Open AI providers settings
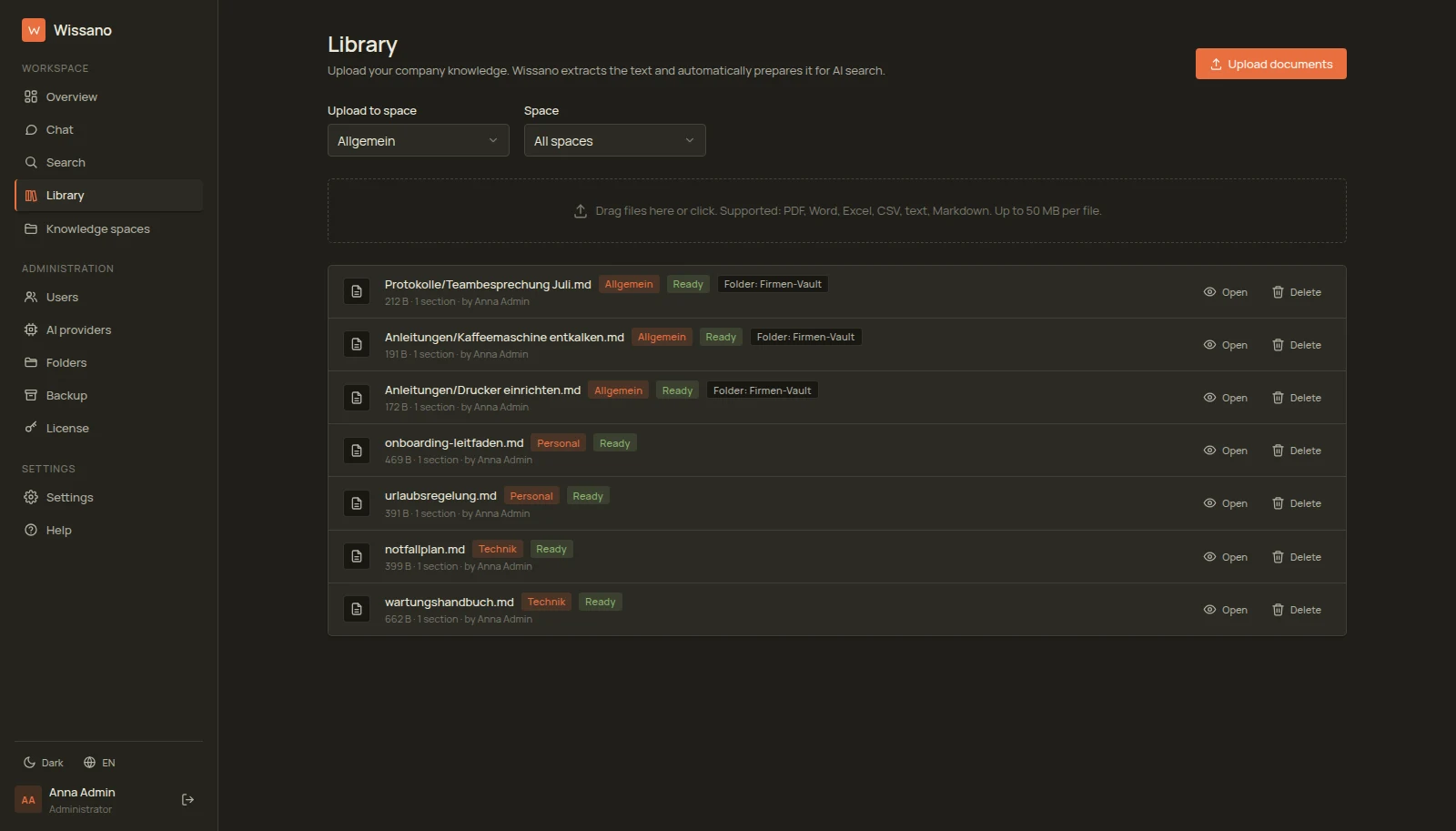 point(108,329)
